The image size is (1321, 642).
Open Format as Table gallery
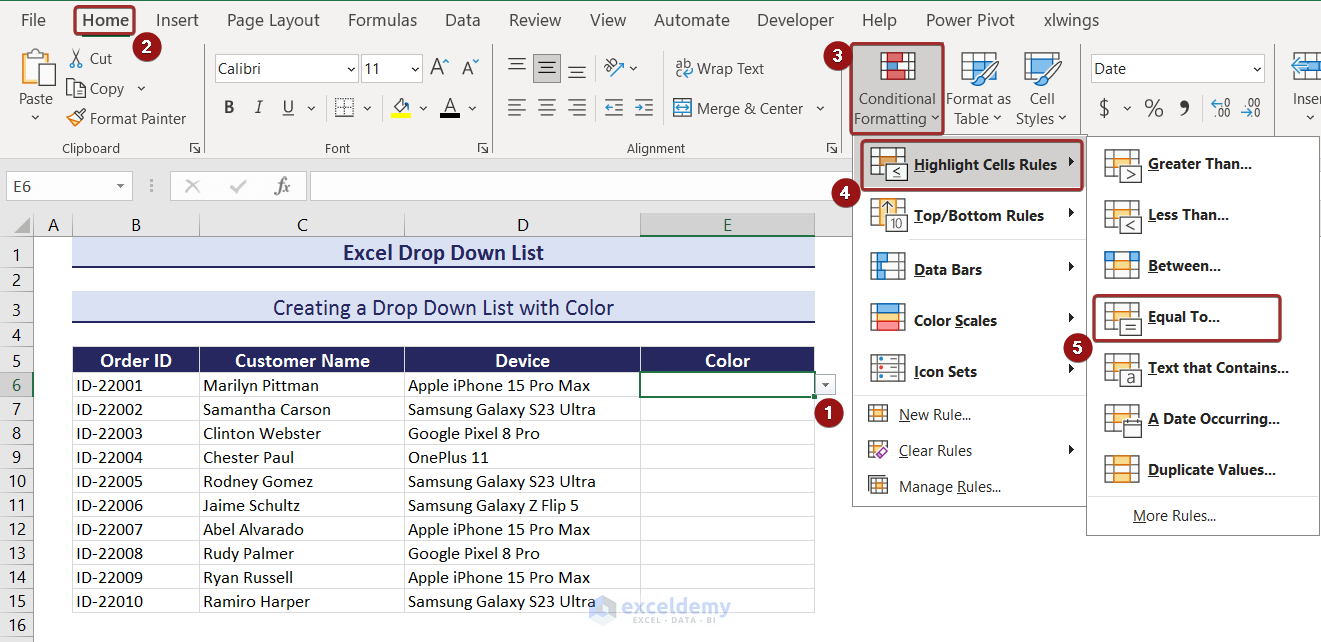(x=978, y=89)
